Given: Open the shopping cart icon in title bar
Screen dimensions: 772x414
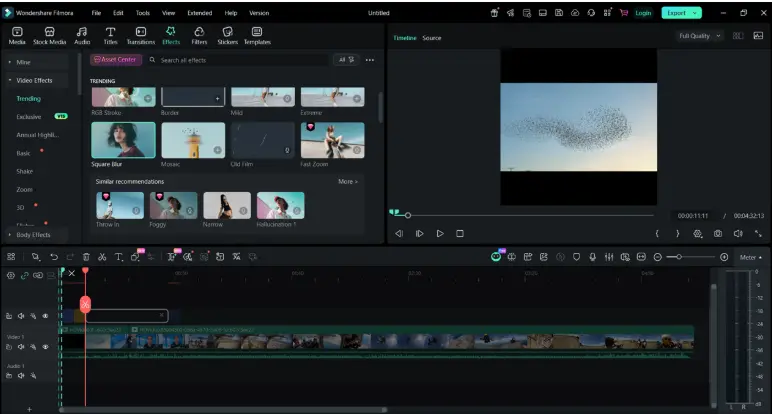Looking at the screenshot, I should [624, 13].
